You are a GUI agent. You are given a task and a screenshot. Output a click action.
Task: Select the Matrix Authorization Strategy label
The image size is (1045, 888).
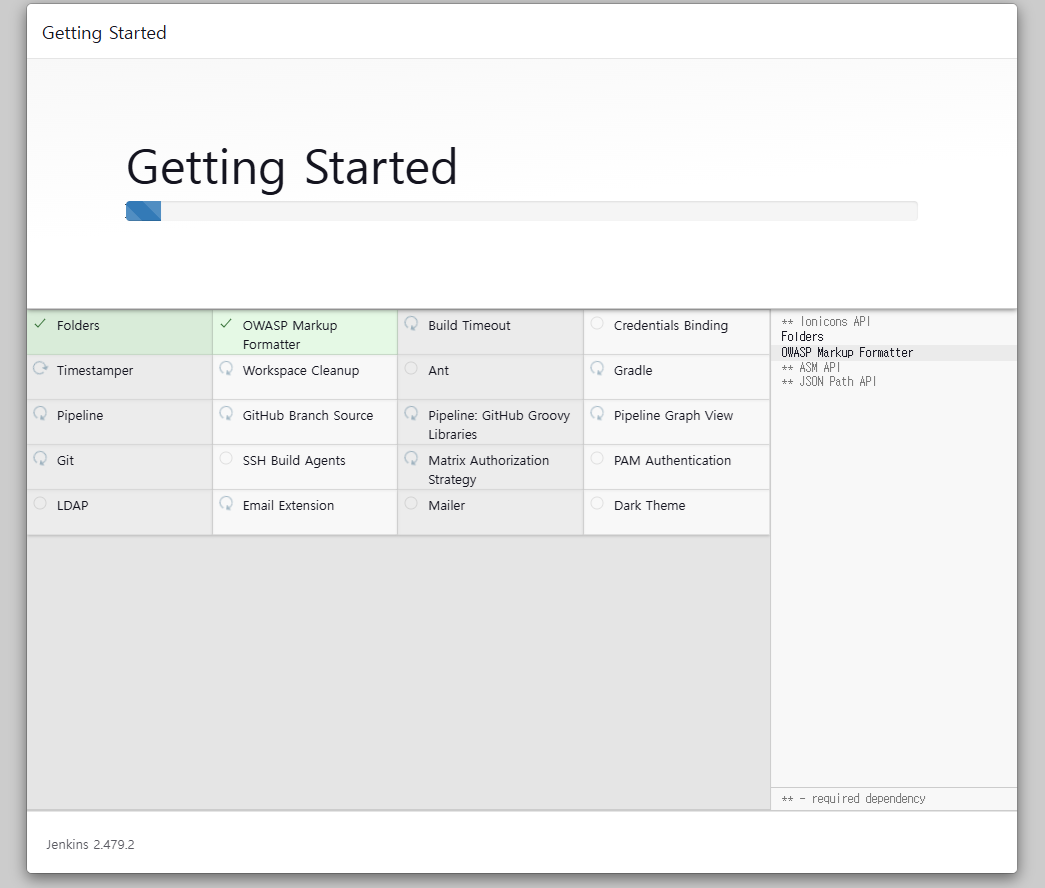click(x=489, y=470)
